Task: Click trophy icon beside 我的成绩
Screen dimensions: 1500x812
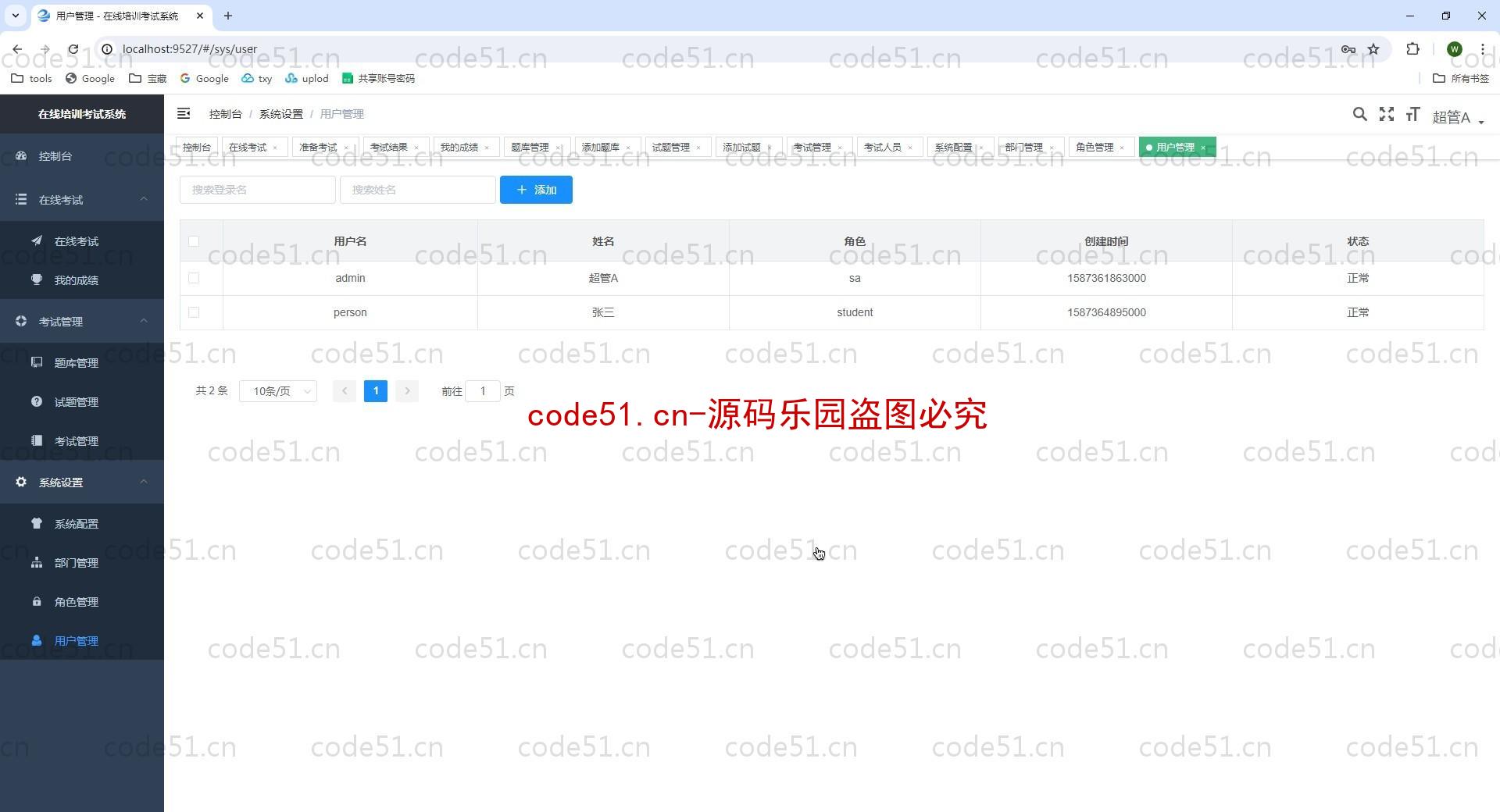Action: [x=37, y=280]
